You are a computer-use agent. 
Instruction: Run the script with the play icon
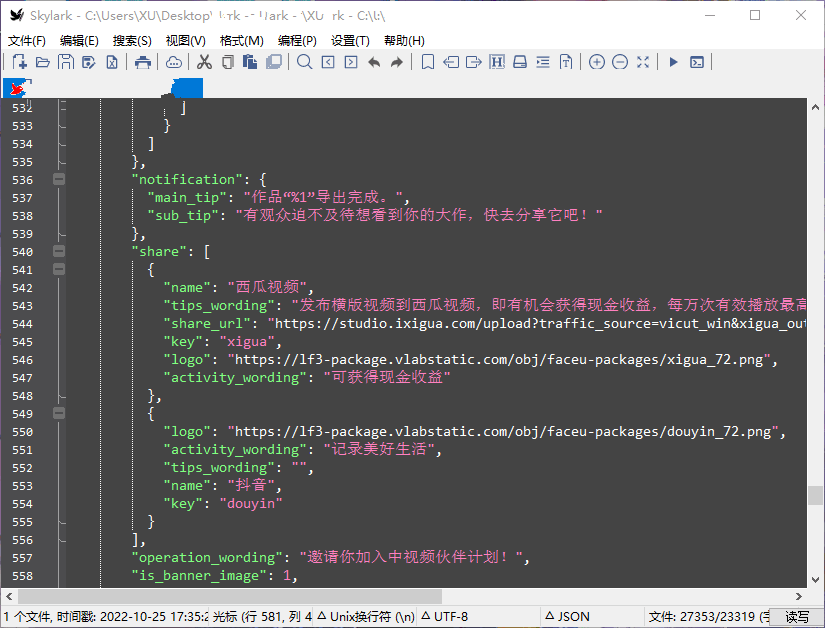pos(673,62)
